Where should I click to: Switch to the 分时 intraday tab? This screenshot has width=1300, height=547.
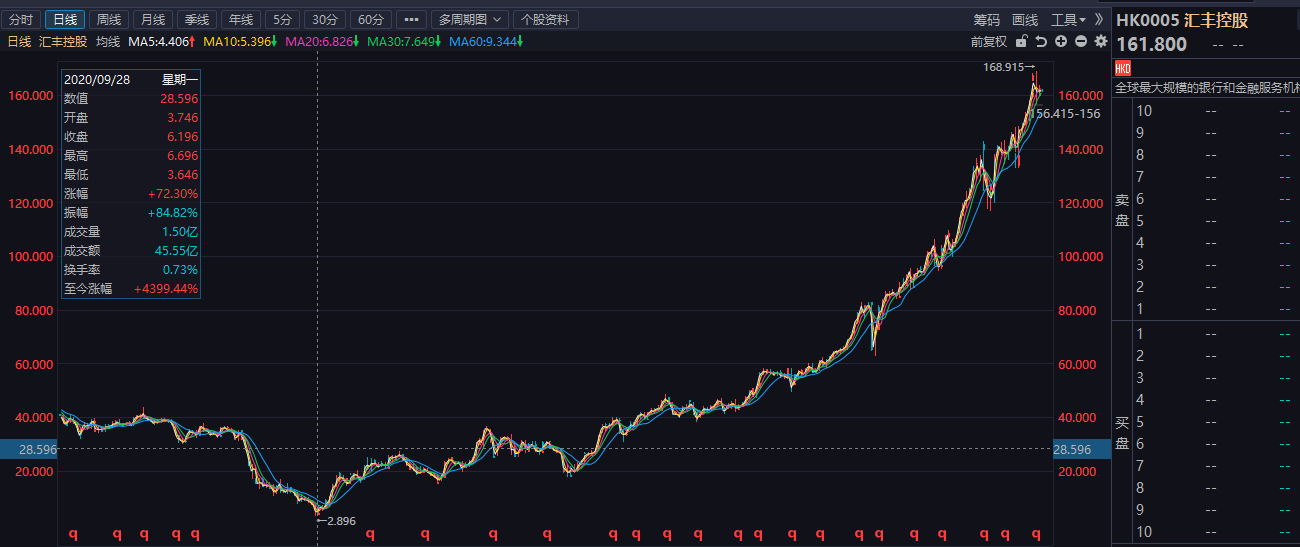click(21, 19)
